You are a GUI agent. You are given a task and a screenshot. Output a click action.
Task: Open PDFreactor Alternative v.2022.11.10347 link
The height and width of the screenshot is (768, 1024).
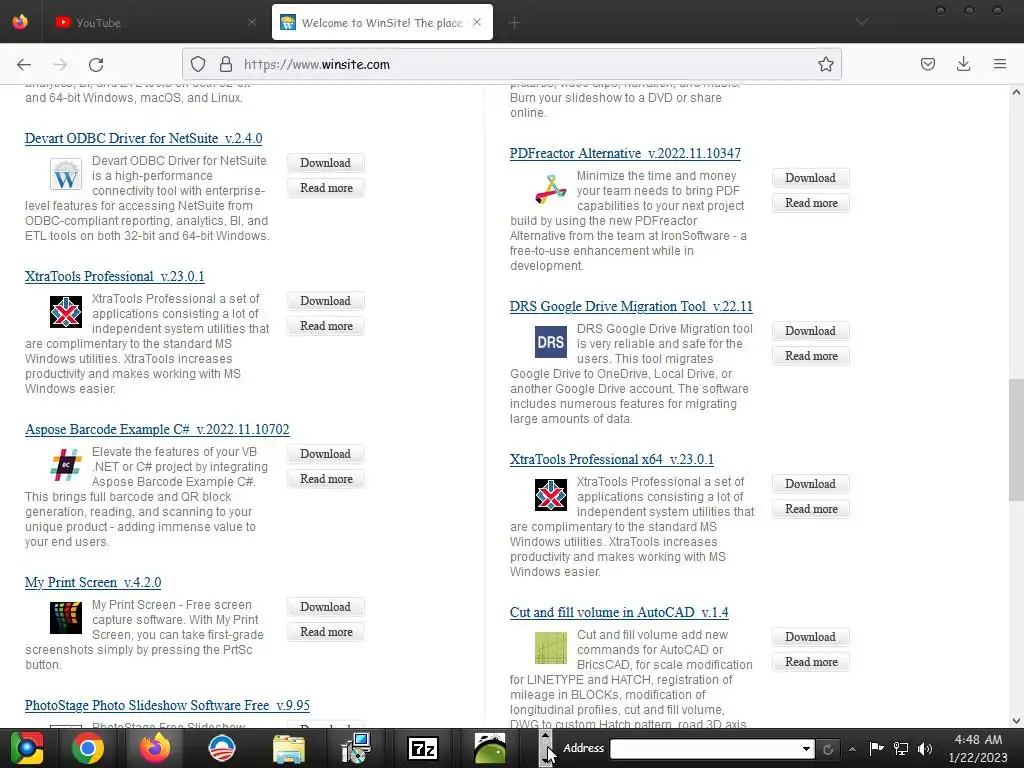(x=626, y=153)
